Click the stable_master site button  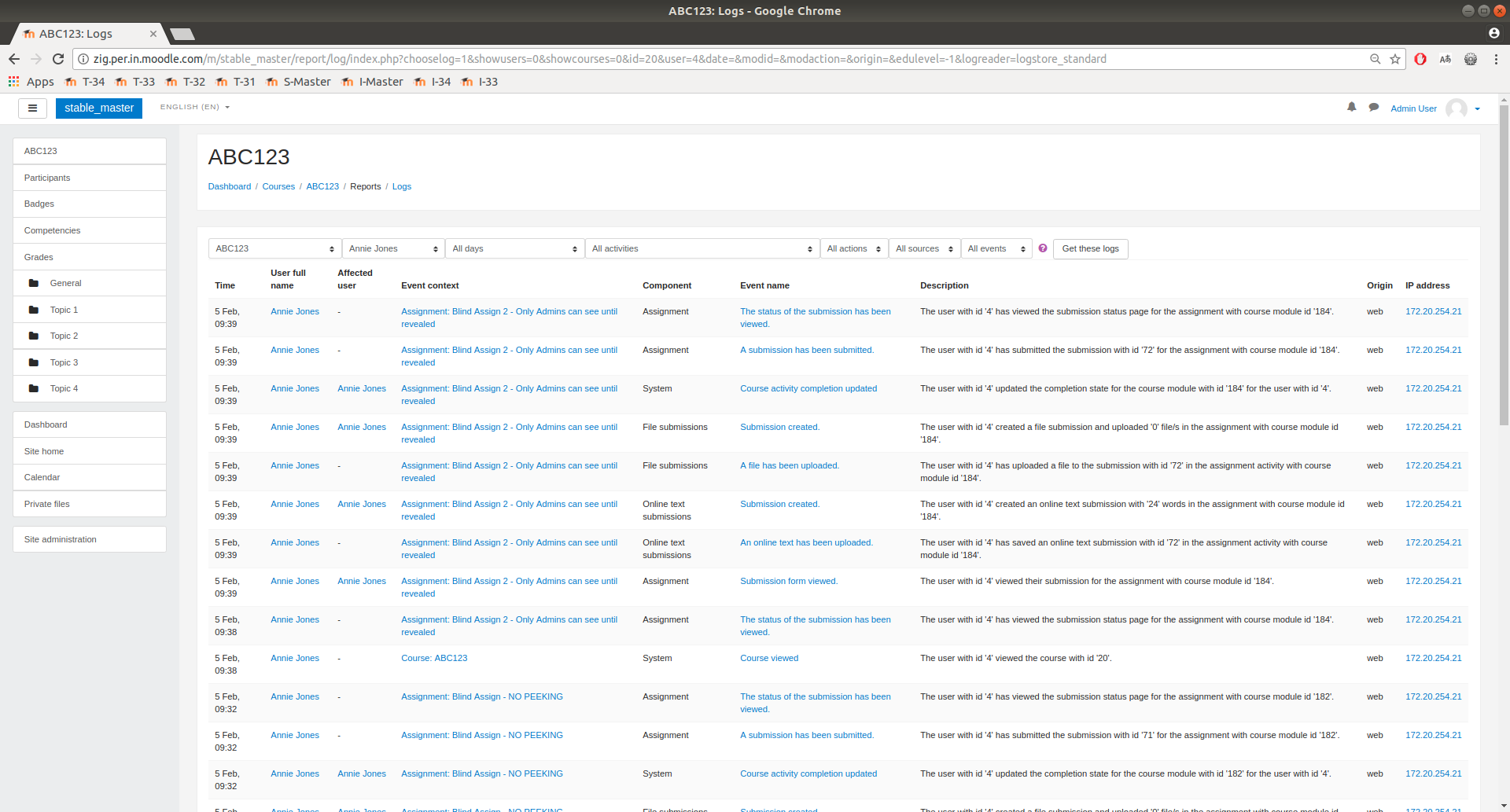pyautogui.click(x=99, y=108)
